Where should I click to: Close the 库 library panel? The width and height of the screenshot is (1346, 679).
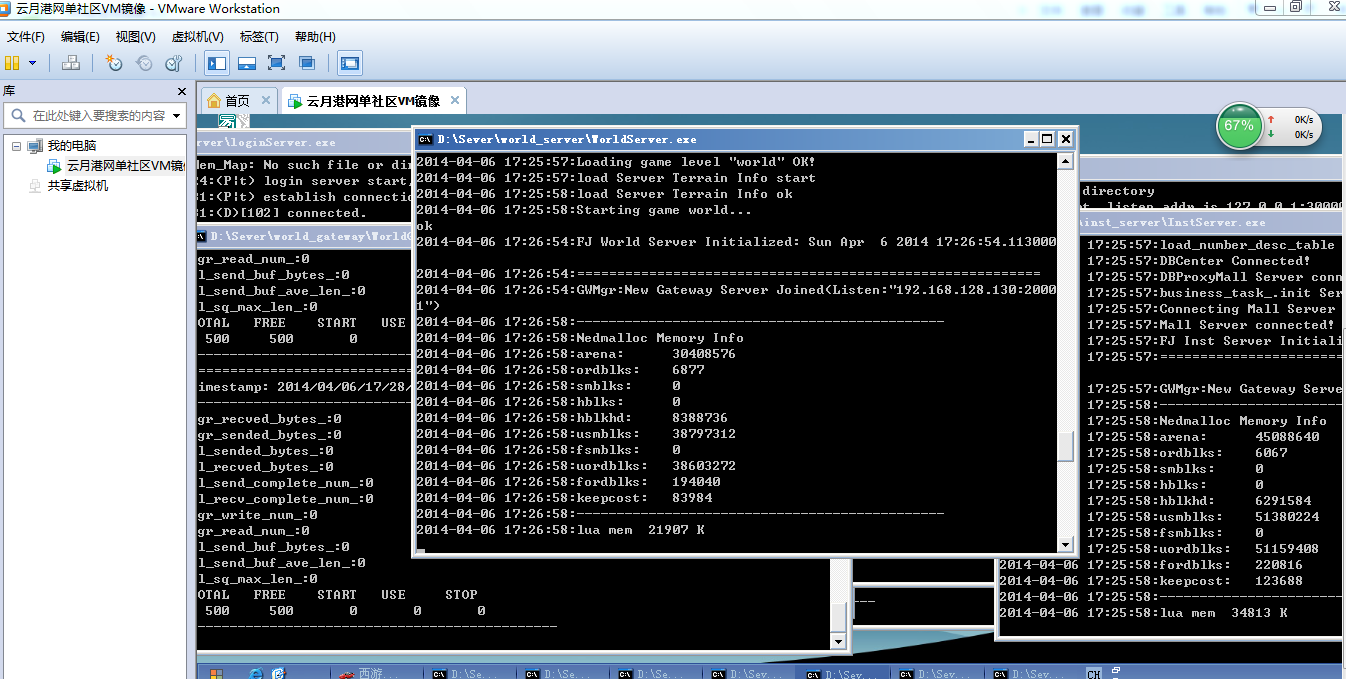point(181,91)
